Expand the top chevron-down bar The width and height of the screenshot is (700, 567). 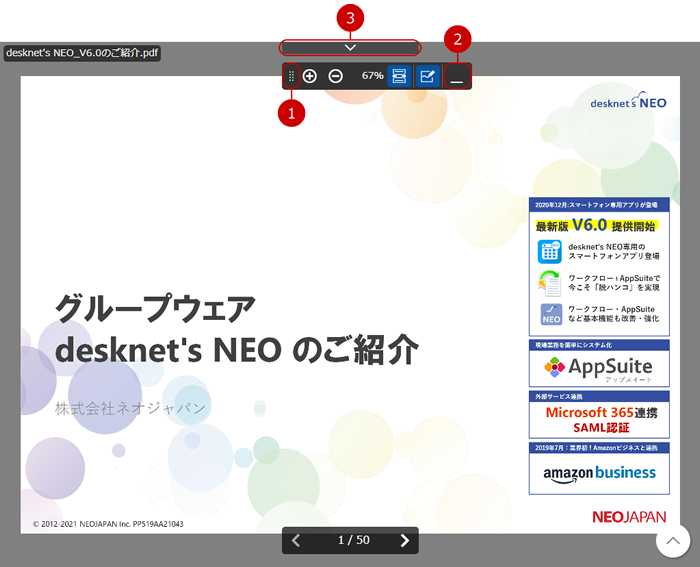[350, 47]
